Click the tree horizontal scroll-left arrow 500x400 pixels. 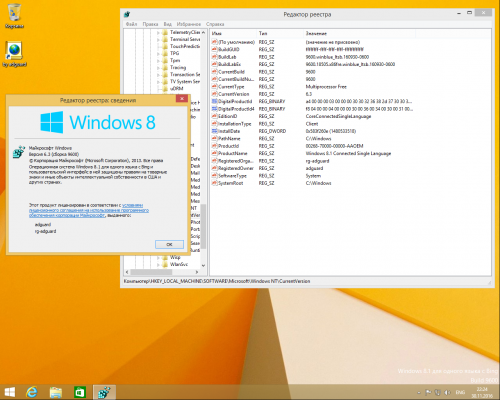click(127, 272)
